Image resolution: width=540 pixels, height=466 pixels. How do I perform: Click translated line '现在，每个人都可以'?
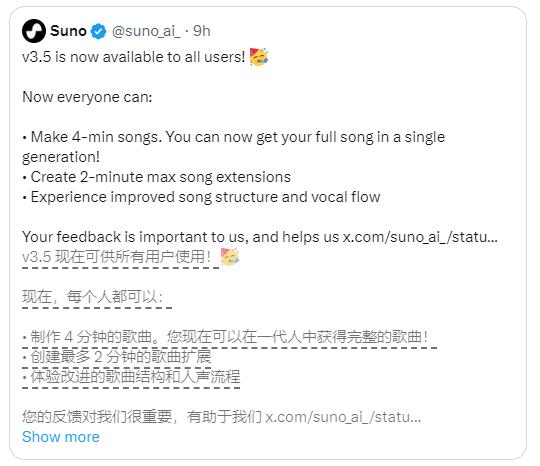pos(92,297)
